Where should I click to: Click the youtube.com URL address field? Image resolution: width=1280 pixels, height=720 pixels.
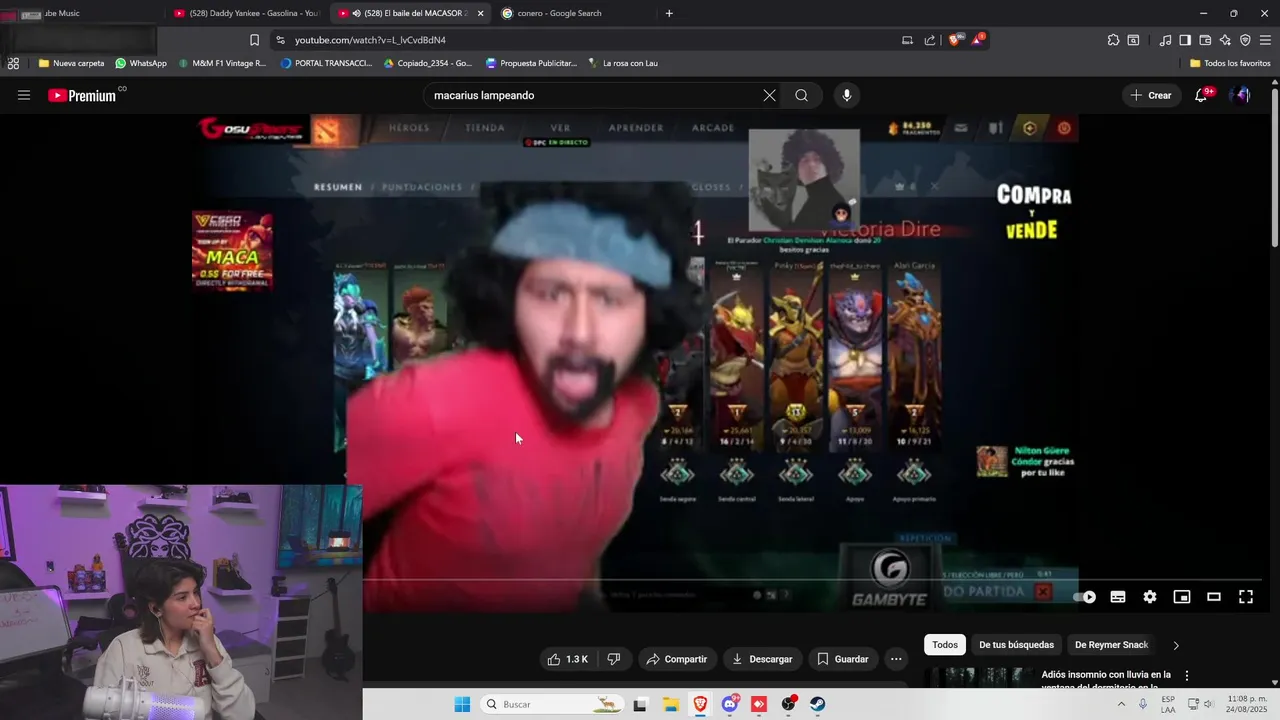pyautogui.click(x=590, y=40)
